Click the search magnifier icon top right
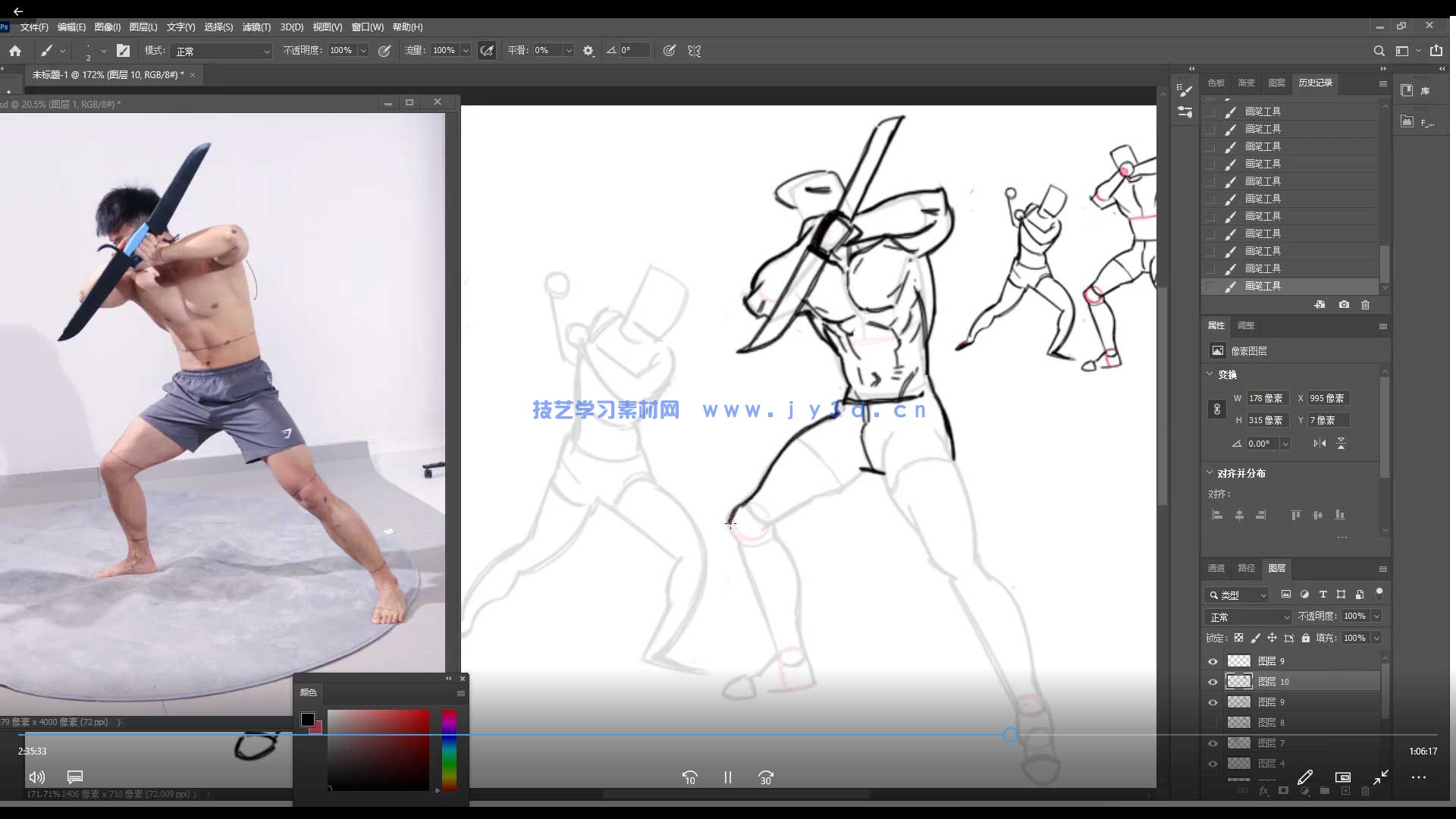The width and height of the screenshot is (1456, 819). [1379, 51]
